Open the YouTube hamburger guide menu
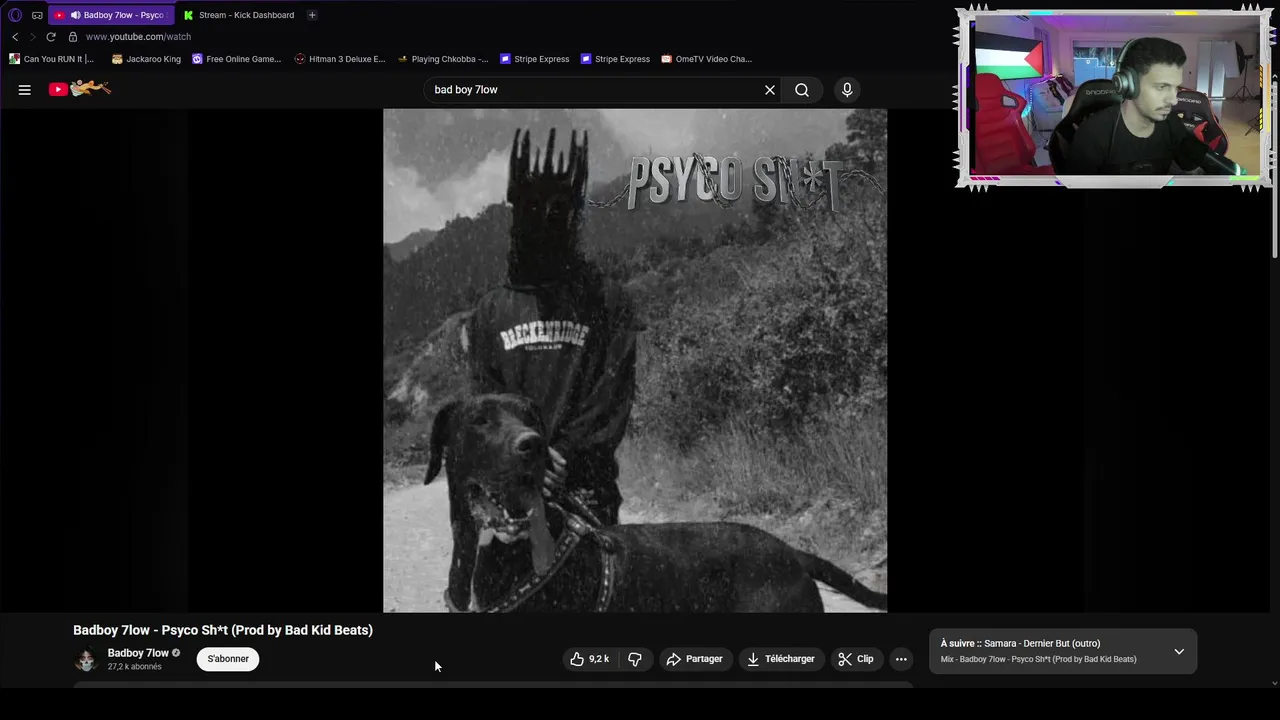This screenshot has width=1280, height=720. coord(25,90)
